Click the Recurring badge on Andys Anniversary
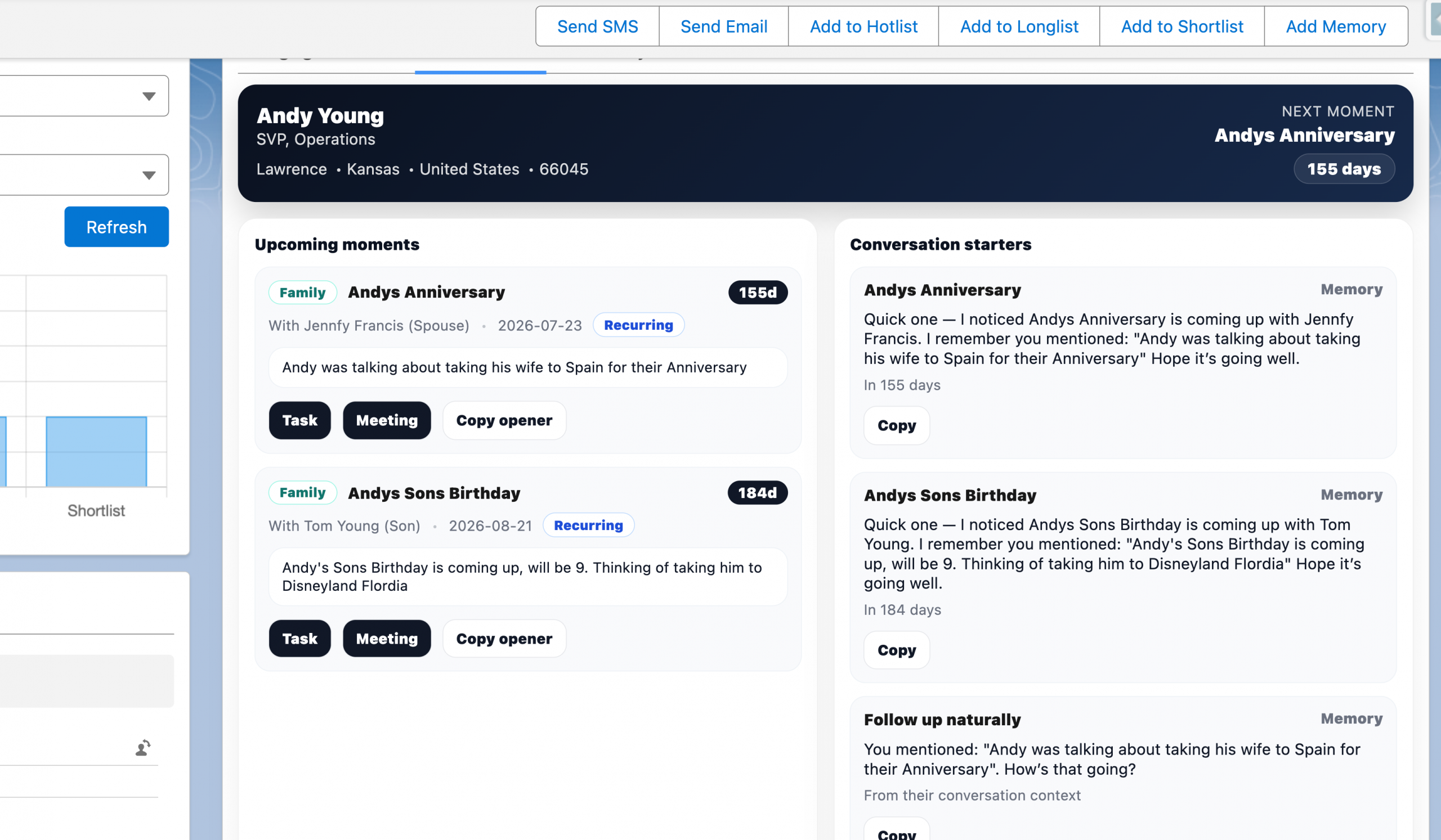Screen dimensions: 1441x840 [x=638, y=325]
